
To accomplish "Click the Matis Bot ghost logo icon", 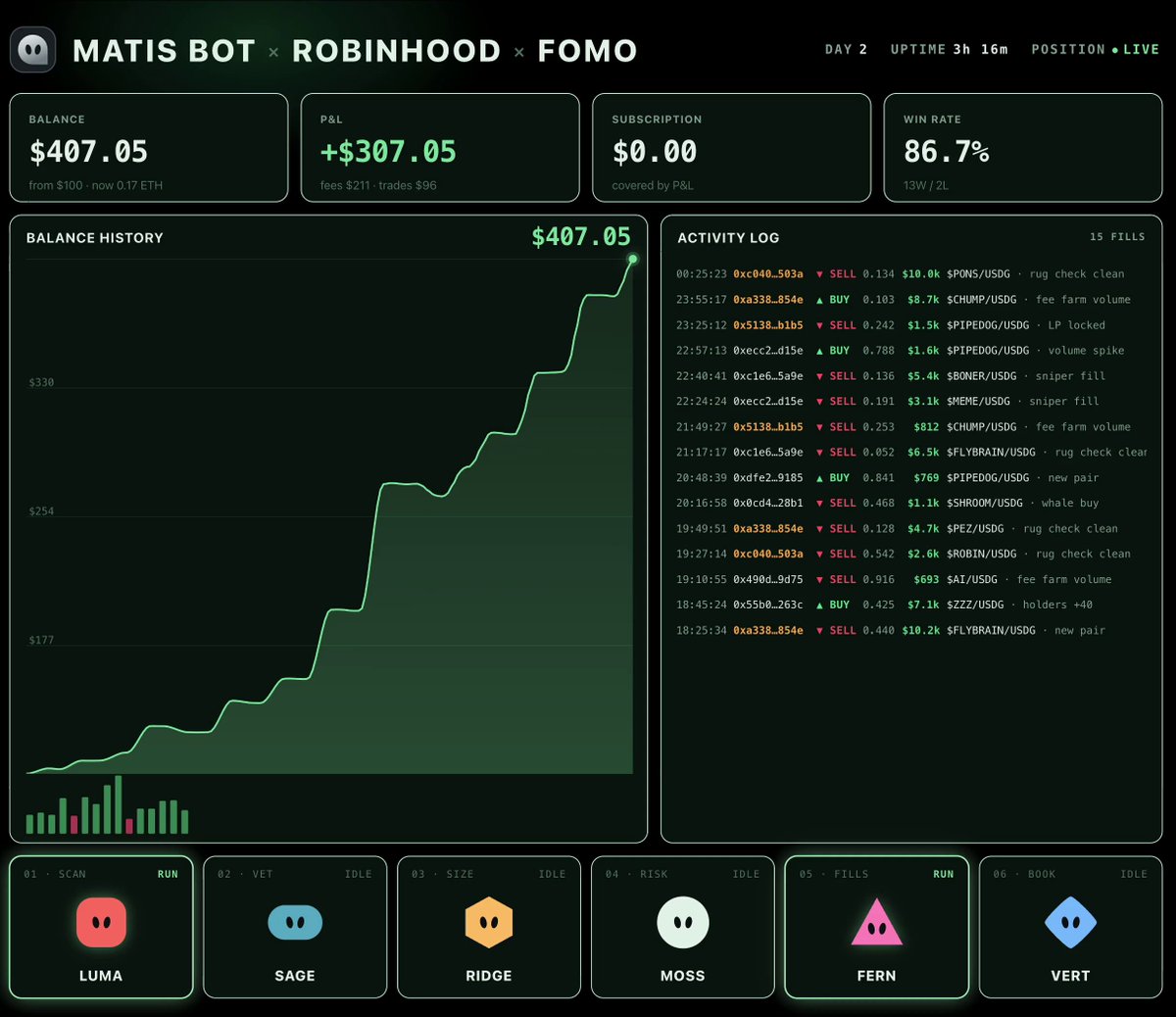I will pyautogui.click(x=32, y=49).
